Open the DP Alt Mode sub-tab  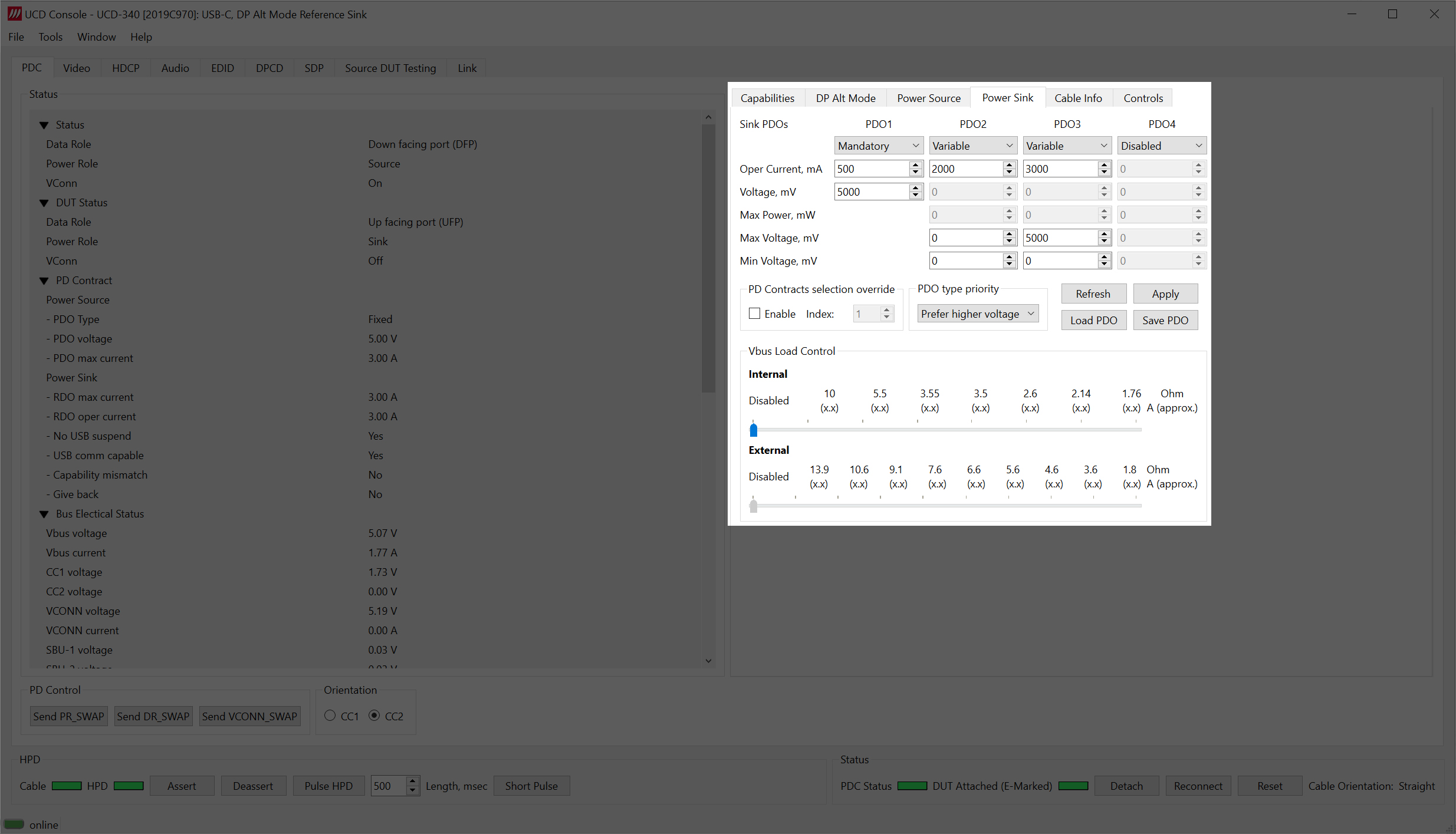coord(846,98)
